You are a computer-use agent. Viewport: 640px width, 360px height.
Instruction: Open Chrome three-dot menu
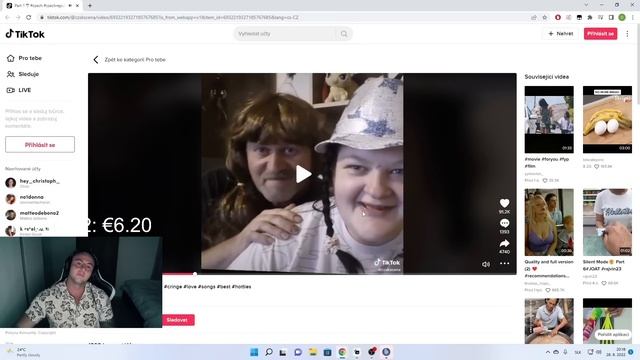tap(633, 18)
